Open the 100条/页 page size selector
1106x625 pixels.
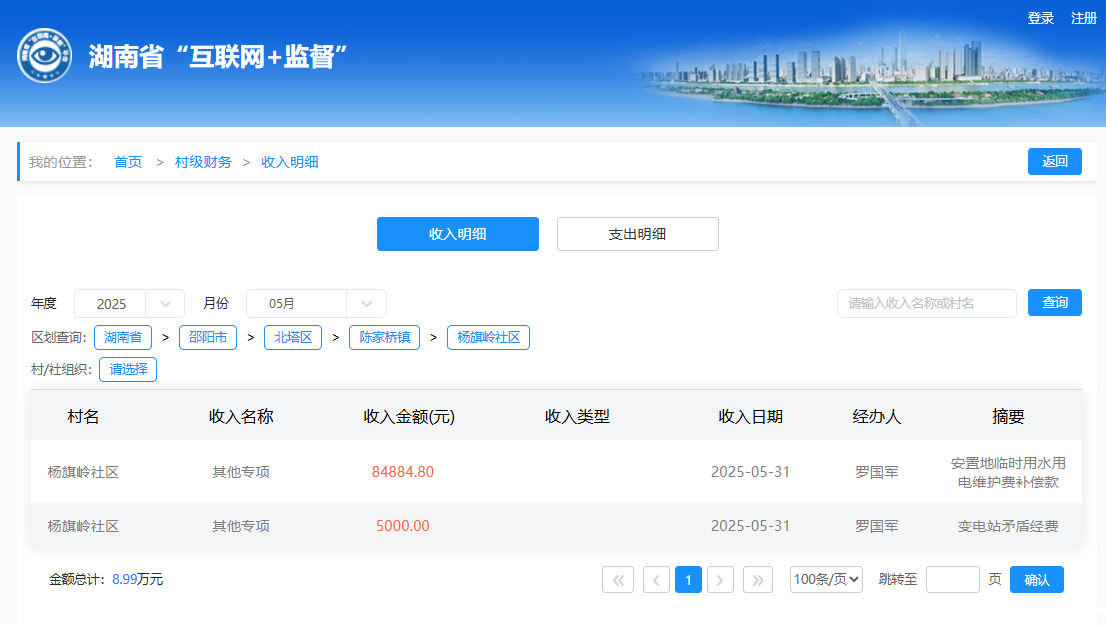click(826, 580)
